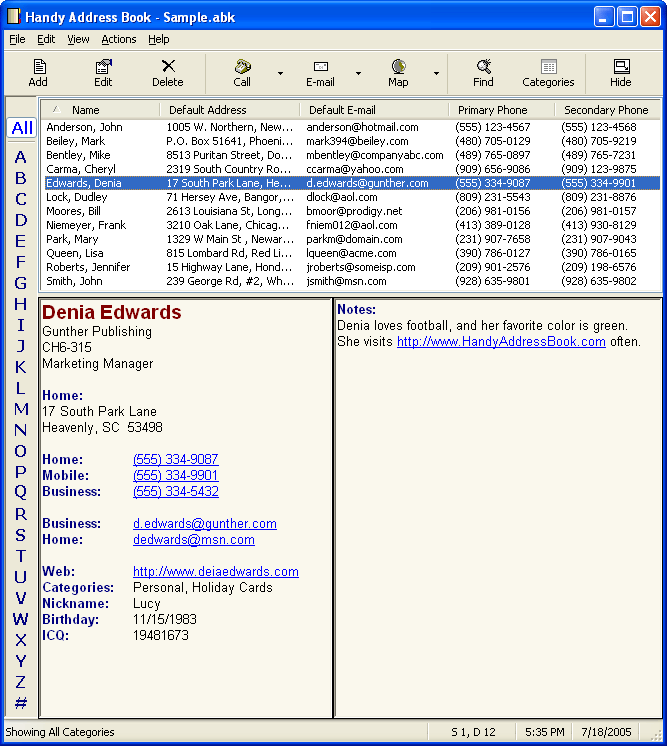Click the 7/18/2005 status bar date
The width and height of the screenshot is (667, 746).
coord(606,732)
